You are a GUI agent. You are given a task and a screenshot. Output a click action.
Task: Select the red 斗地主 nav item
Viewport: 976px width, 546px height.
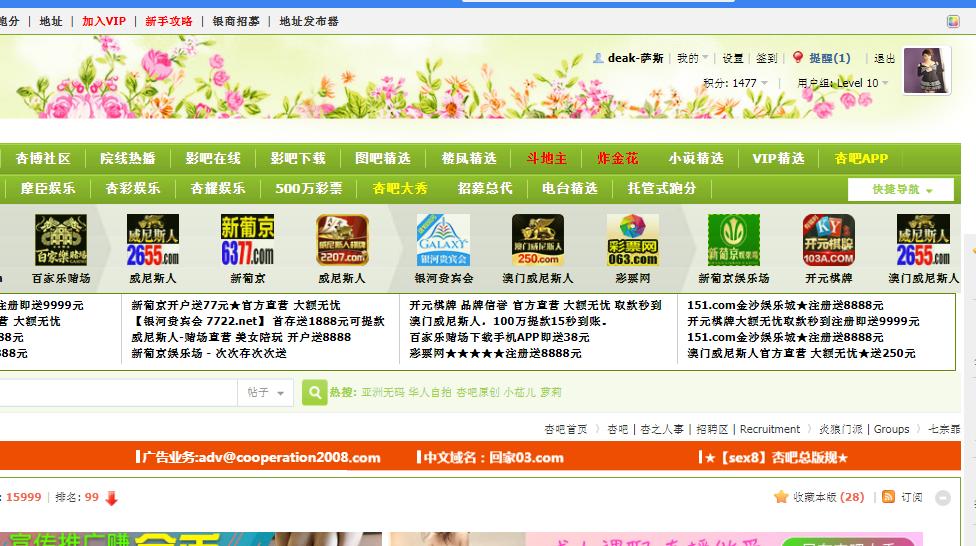coord(547,158)
